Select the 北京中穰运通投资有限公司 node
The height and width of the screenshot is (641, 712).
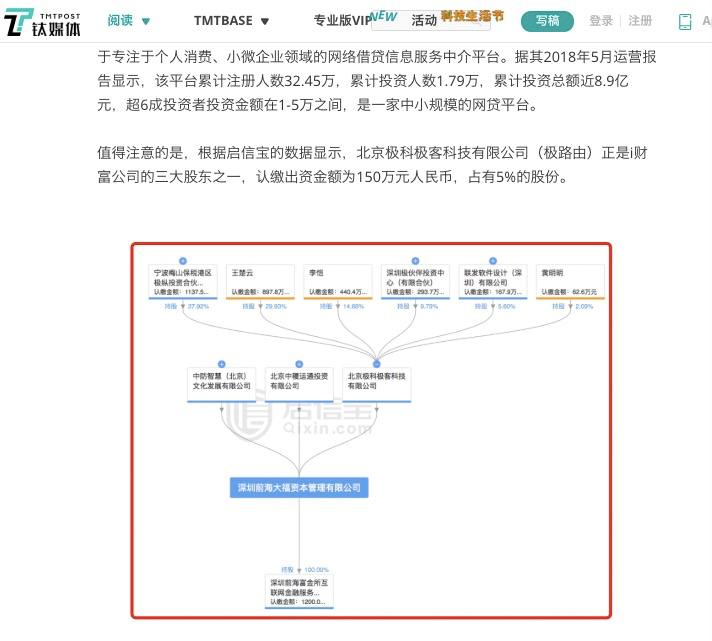(x=299, y=385)
